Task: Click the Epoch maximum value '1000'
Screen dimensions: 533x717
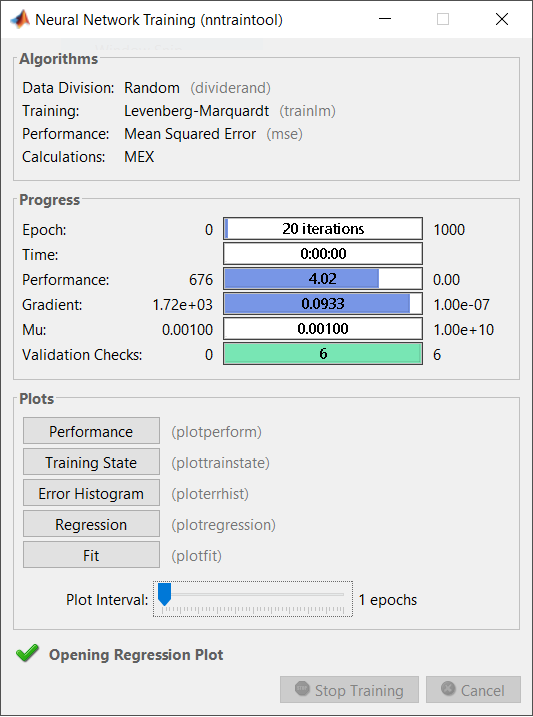Action: pos(449,230)
